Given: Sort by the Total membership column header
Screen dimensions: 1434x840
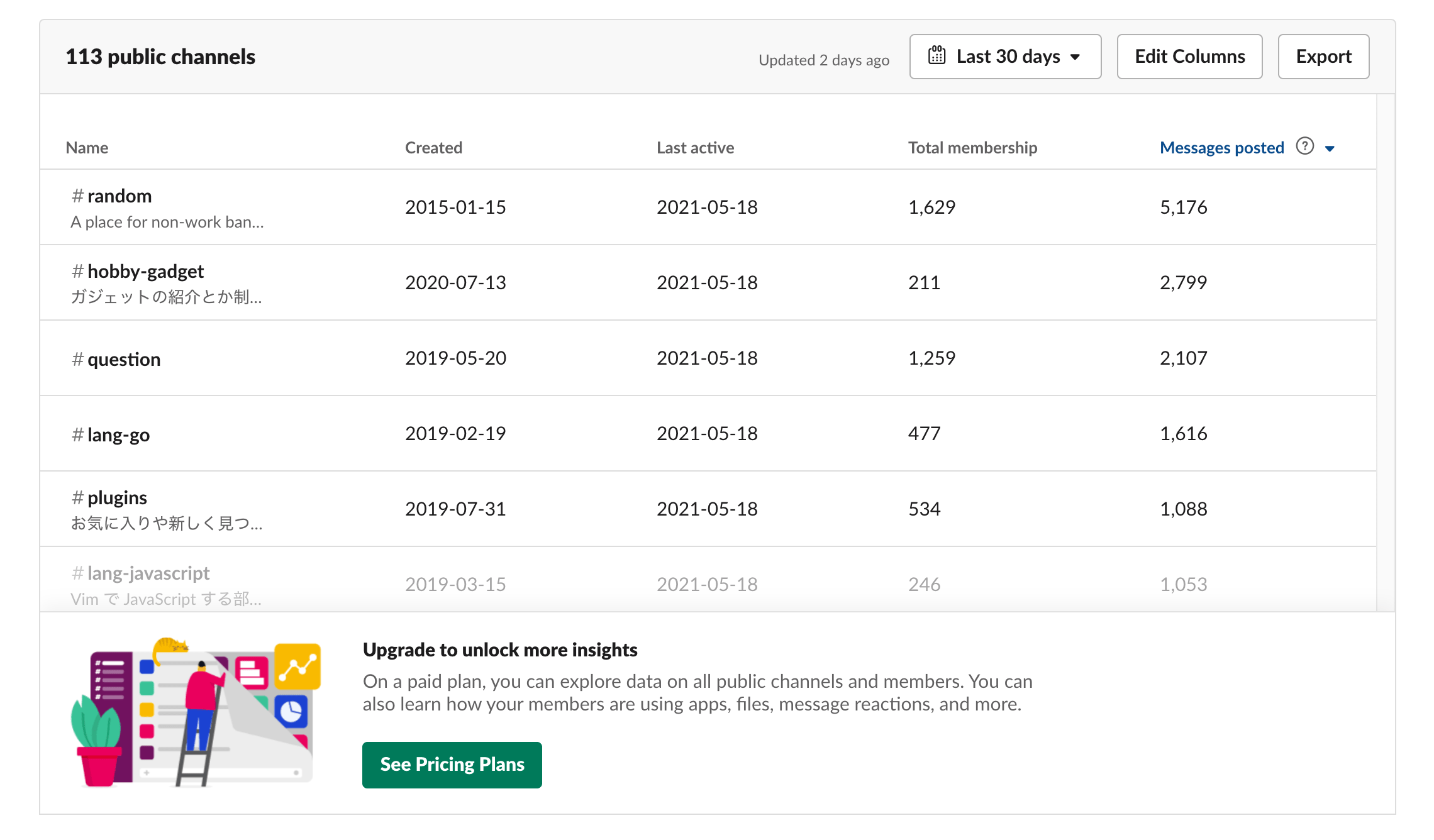Looking at the screenshot, I should point(972,148).
